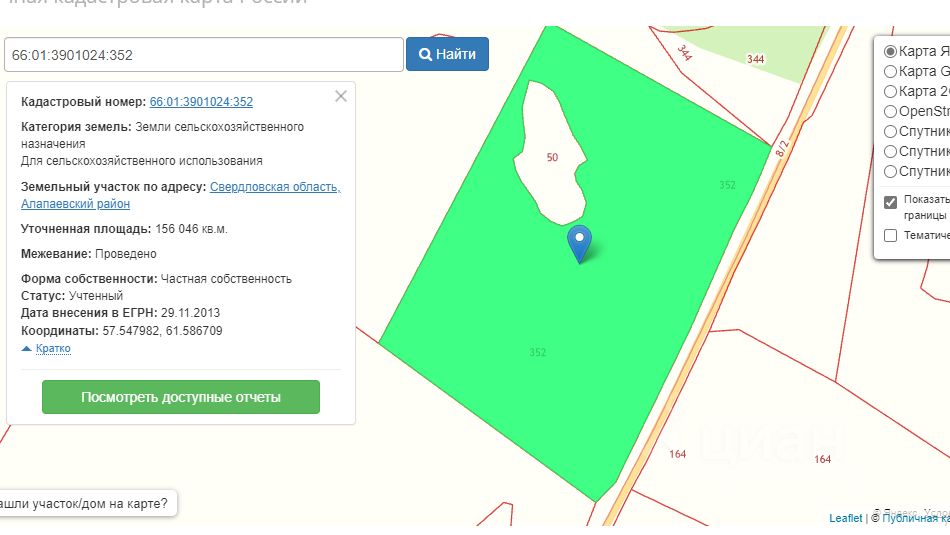The width and height of the screenshot is (950, 535).
Task: Click the Найти search button
Action: tap(447, 54)
